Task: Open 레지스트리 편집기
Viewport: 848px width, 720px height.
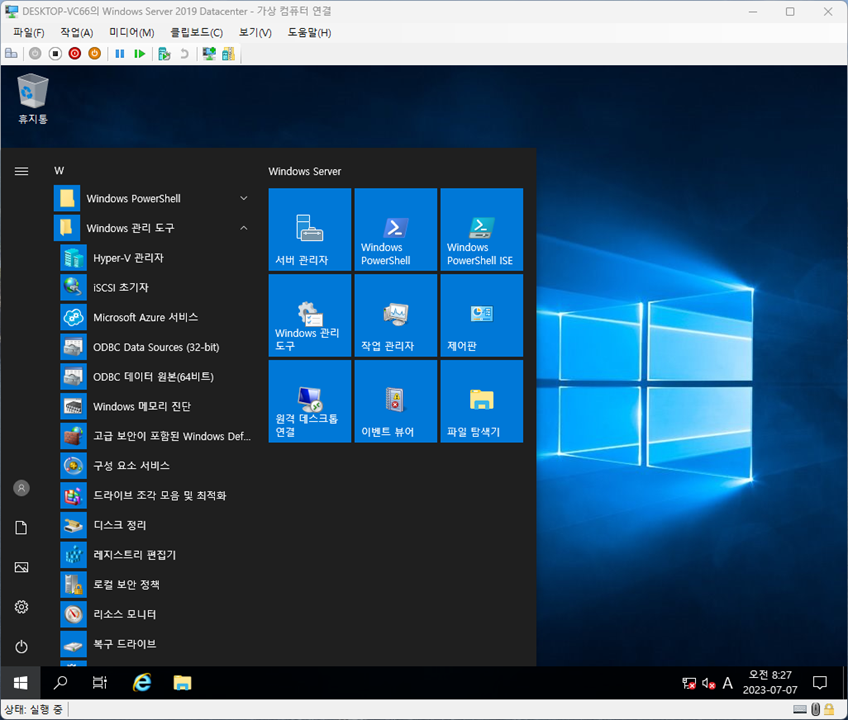Action: click(156, 555)
